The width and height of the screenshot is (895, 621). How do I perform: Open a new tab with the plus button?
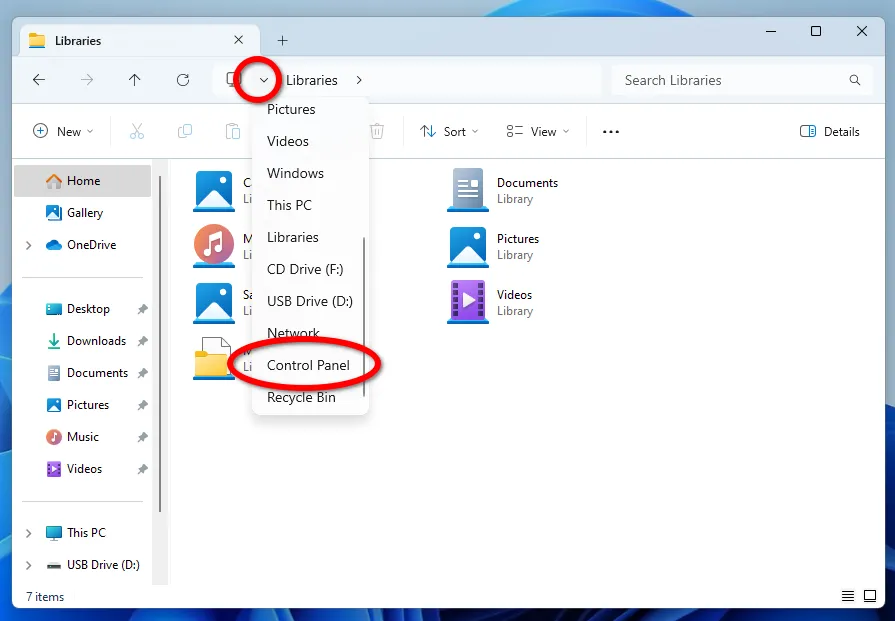[x=281, y=40]
